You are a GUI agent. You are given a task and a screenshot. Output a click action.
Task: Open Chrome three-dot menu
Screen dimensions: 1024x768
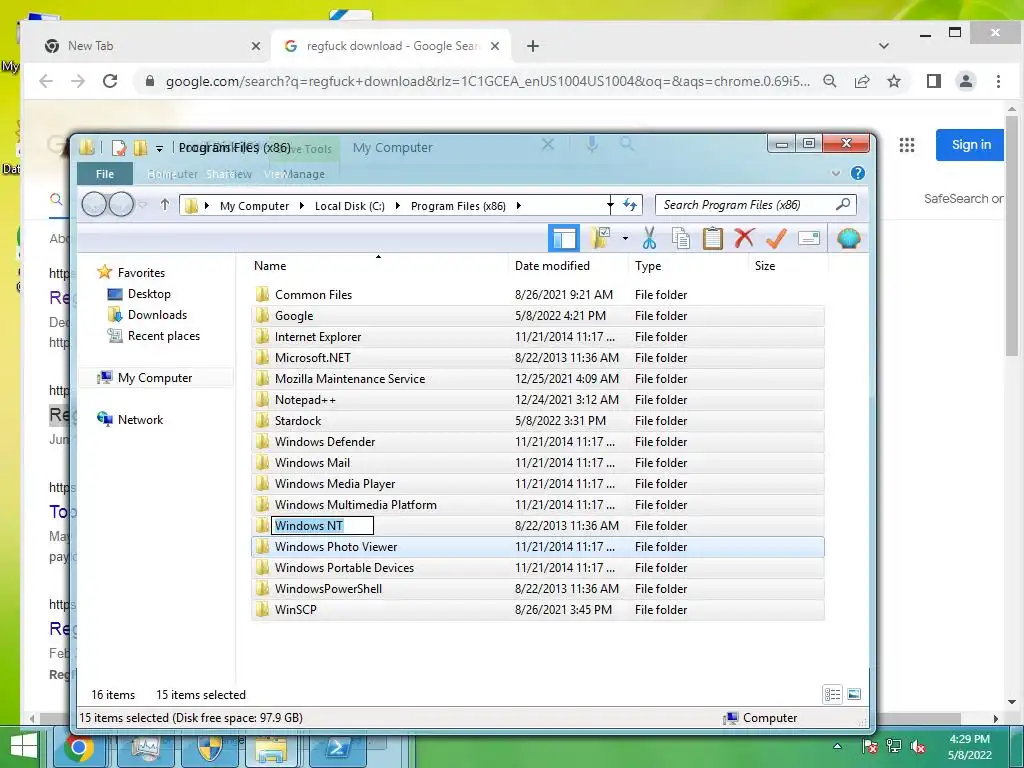tap(998, 81)
